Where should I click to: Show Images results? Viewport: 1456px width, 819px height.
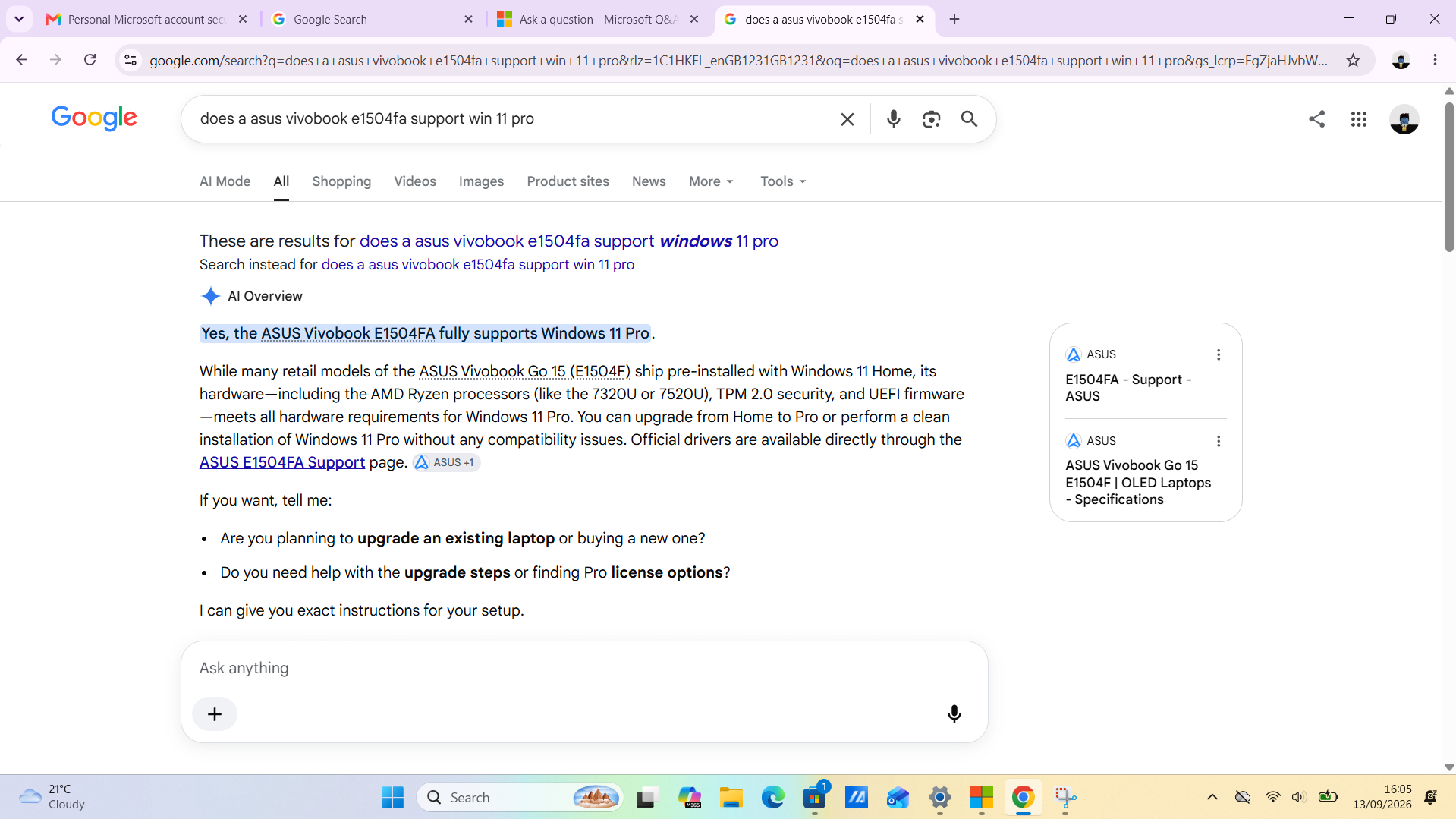pyautogui.click(x=481, y=181)
